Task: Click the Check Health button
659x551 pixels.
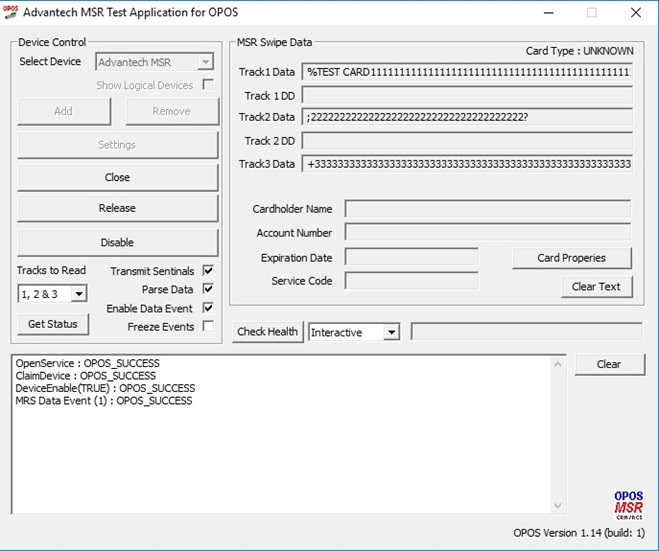Action: click(267, 332)
